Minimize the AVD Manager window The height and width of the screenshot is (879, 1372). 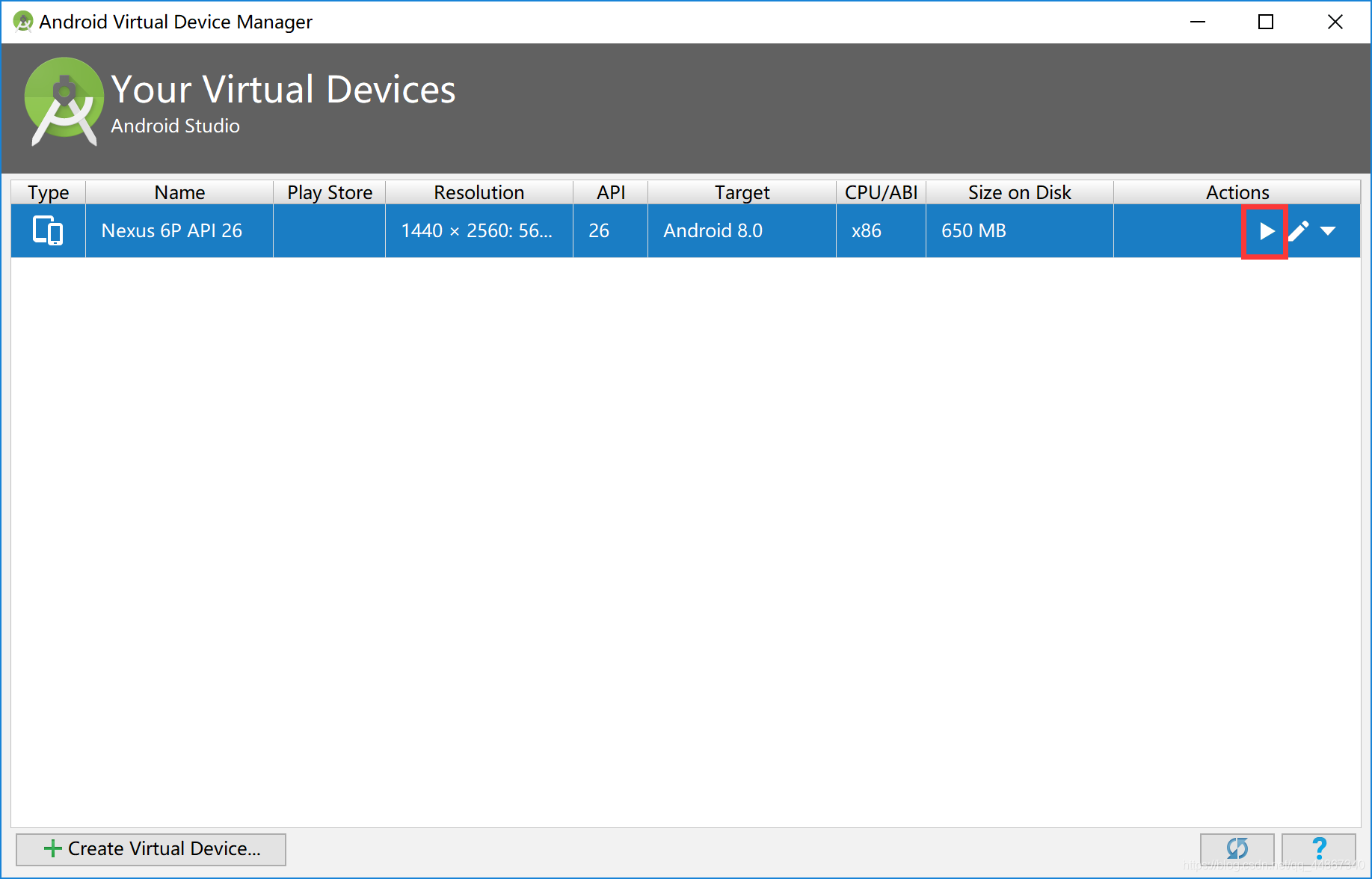[1198, 22]
